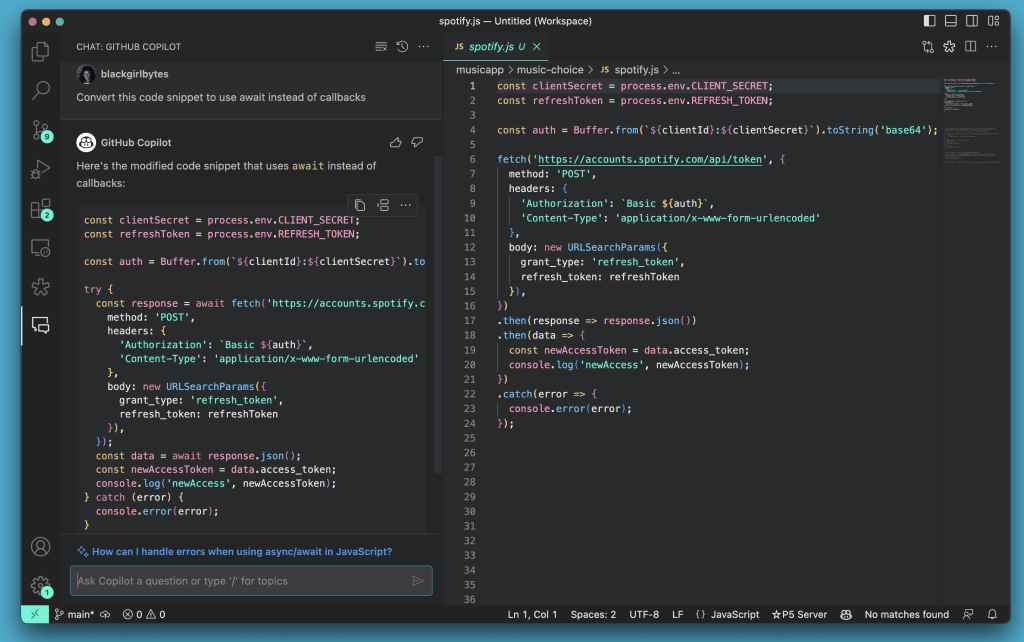Open remote window indicator in status bar
This screenshot has width=1024, height=642.
click(35, 615)
